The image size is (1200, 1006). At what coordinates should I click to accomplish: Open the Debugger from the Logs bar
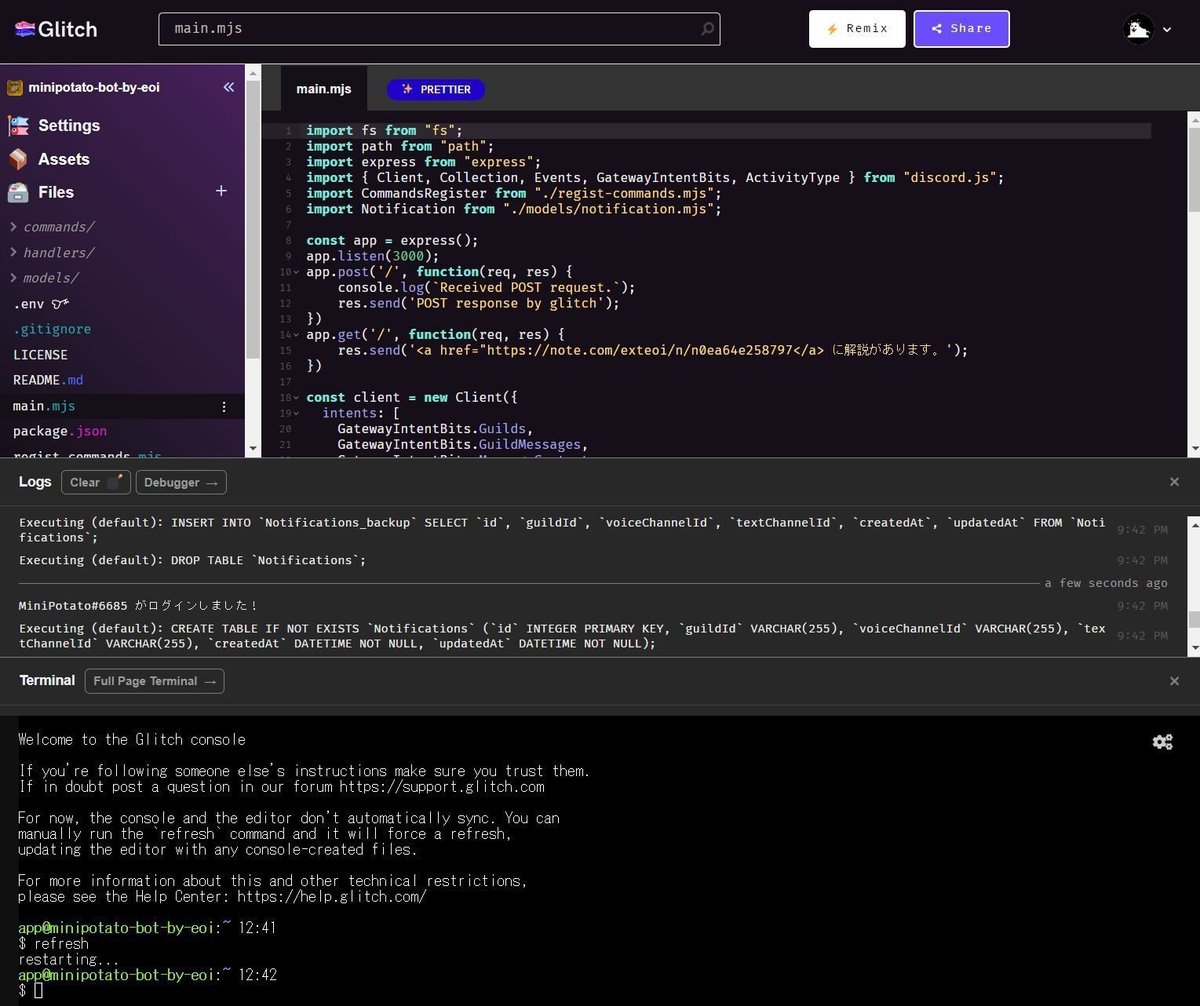click(180, 482)
